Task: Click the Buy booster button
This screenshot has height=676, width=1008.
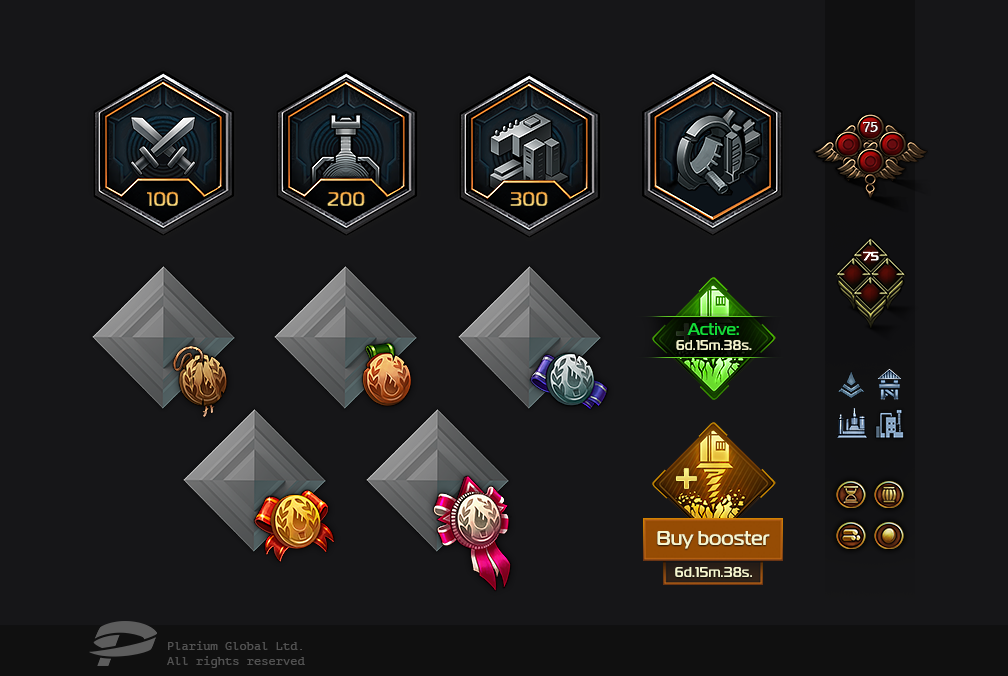Action: click(x=713, y=538)
